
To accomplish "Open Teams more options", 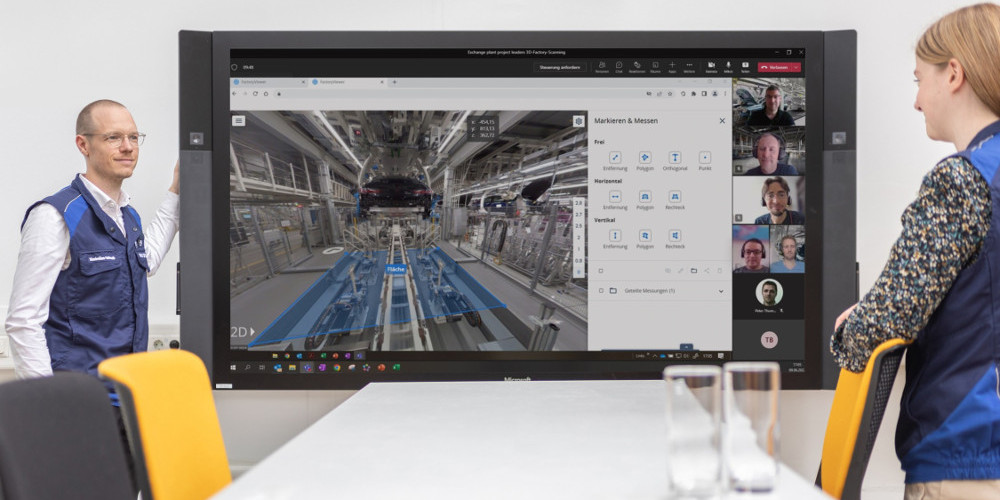I will pos(689,67).
